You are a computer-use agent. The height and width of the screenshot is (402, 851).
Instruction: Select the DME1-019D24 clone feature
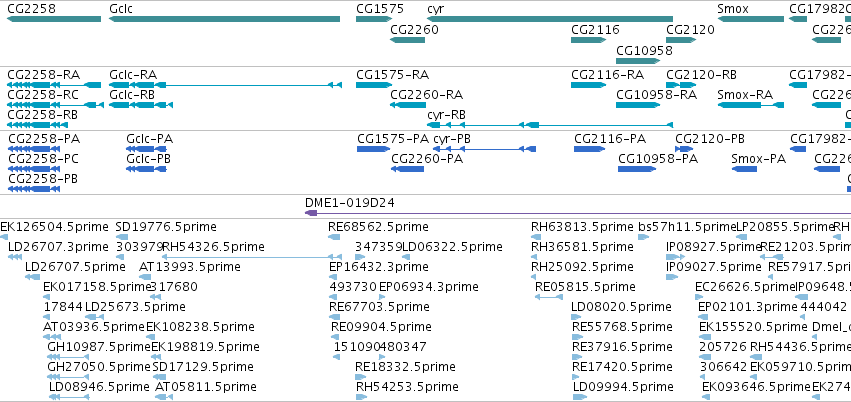pyautogui.click(x=578, y=213)
